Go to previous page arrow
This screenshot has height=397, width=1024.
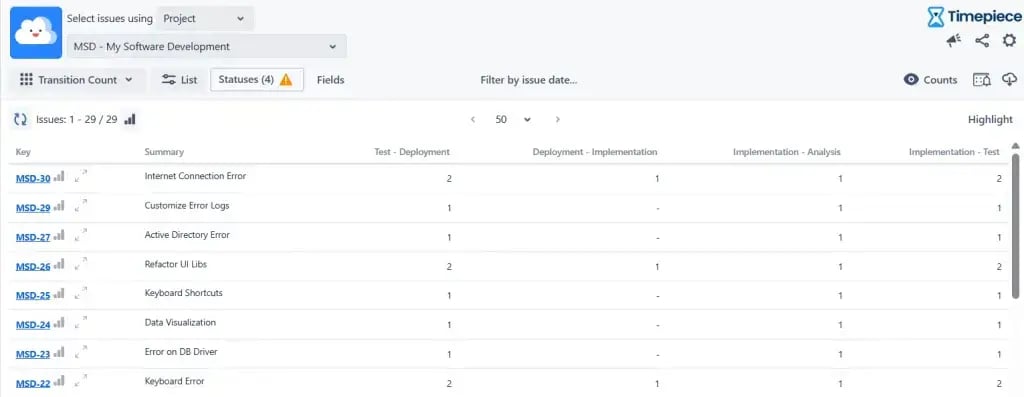[473, 119]
